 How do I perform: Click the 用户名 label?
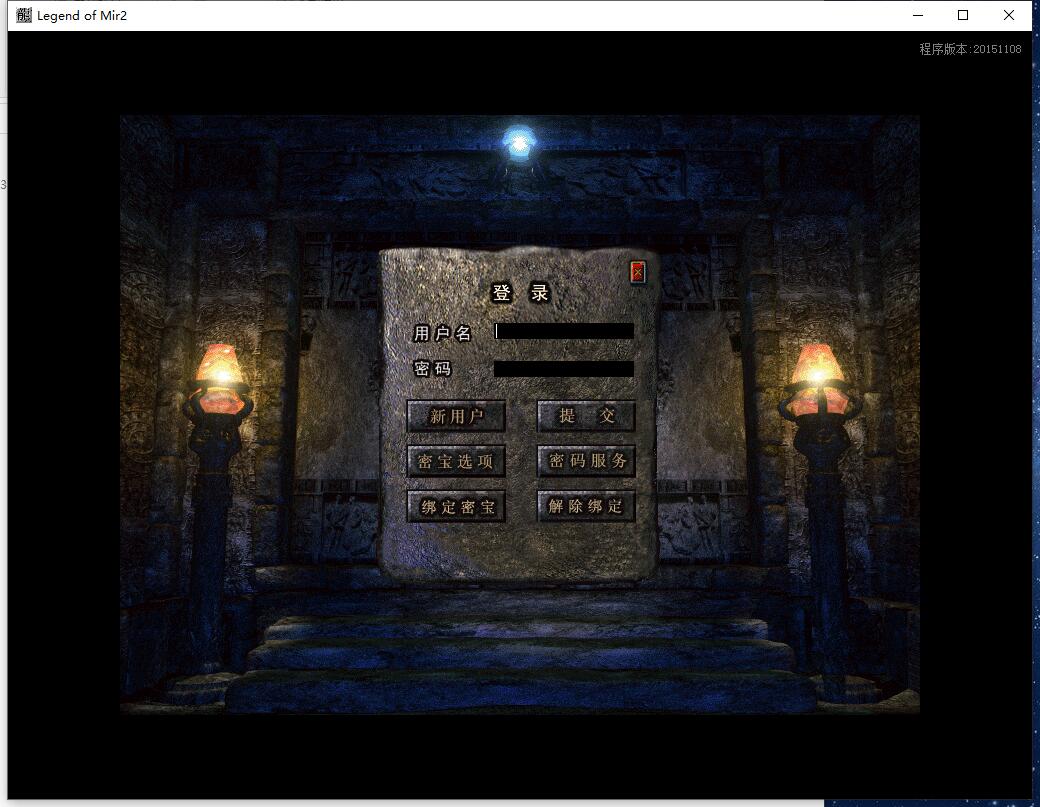coord(442,333)
